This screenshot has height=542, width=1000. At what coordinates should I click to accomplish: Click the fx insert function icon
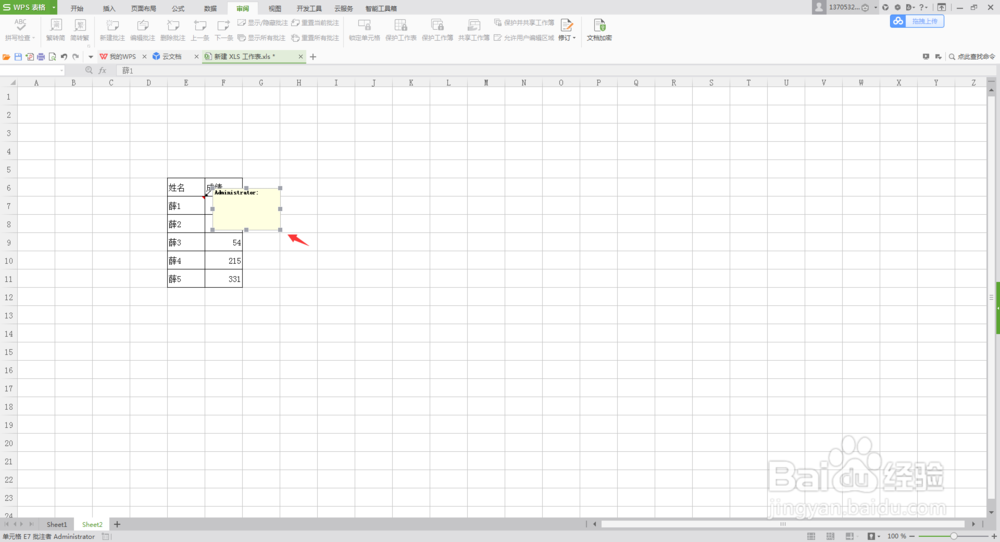coord(102,70)
